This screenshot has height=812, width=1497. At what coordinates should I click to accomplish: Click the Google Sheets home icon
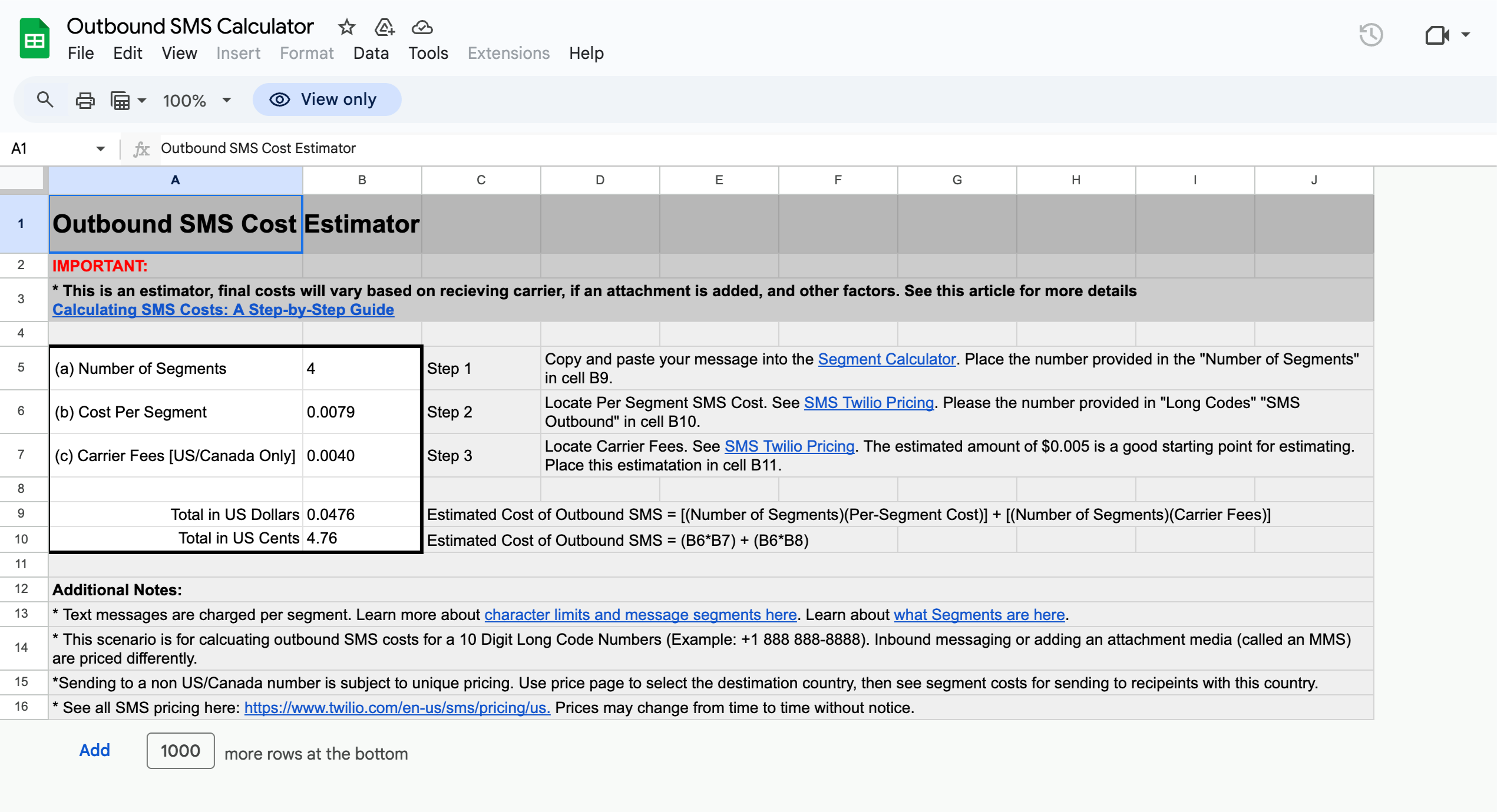(x=34, y=39)
